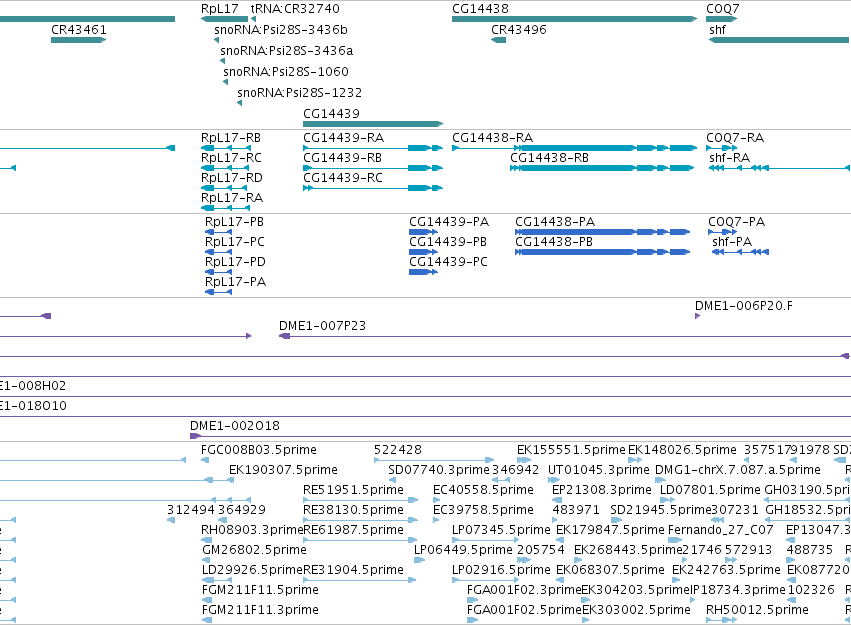Select transcript COQ7-RA
This screenshot has height=625, width=851.
[735, 138]
